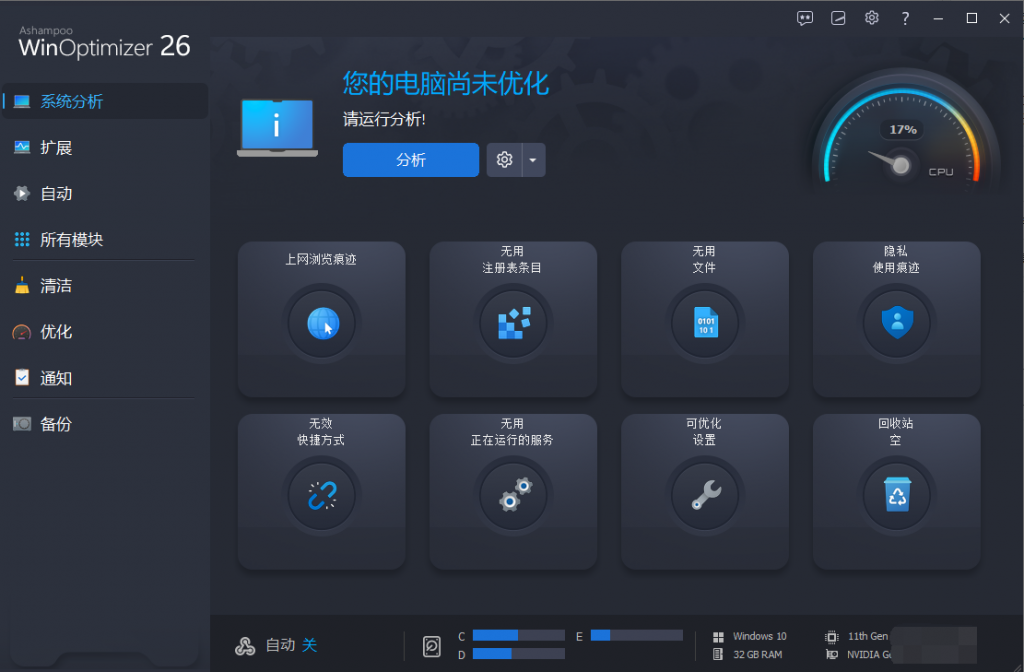Open the 上网浏览痕迹 globe icon
The height and width of the screenshot is (672, 1024).
[321, 322]
